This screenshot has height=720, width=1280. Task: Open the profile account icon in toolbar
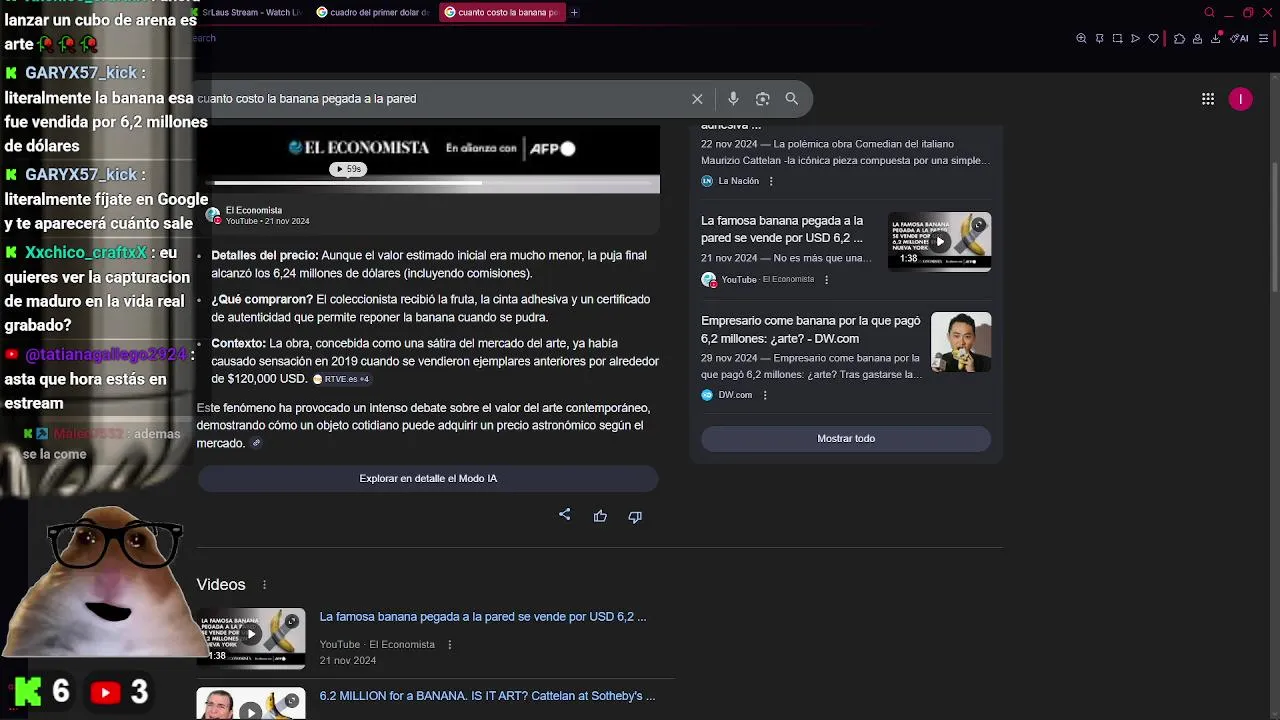(x=1197, y=39)
